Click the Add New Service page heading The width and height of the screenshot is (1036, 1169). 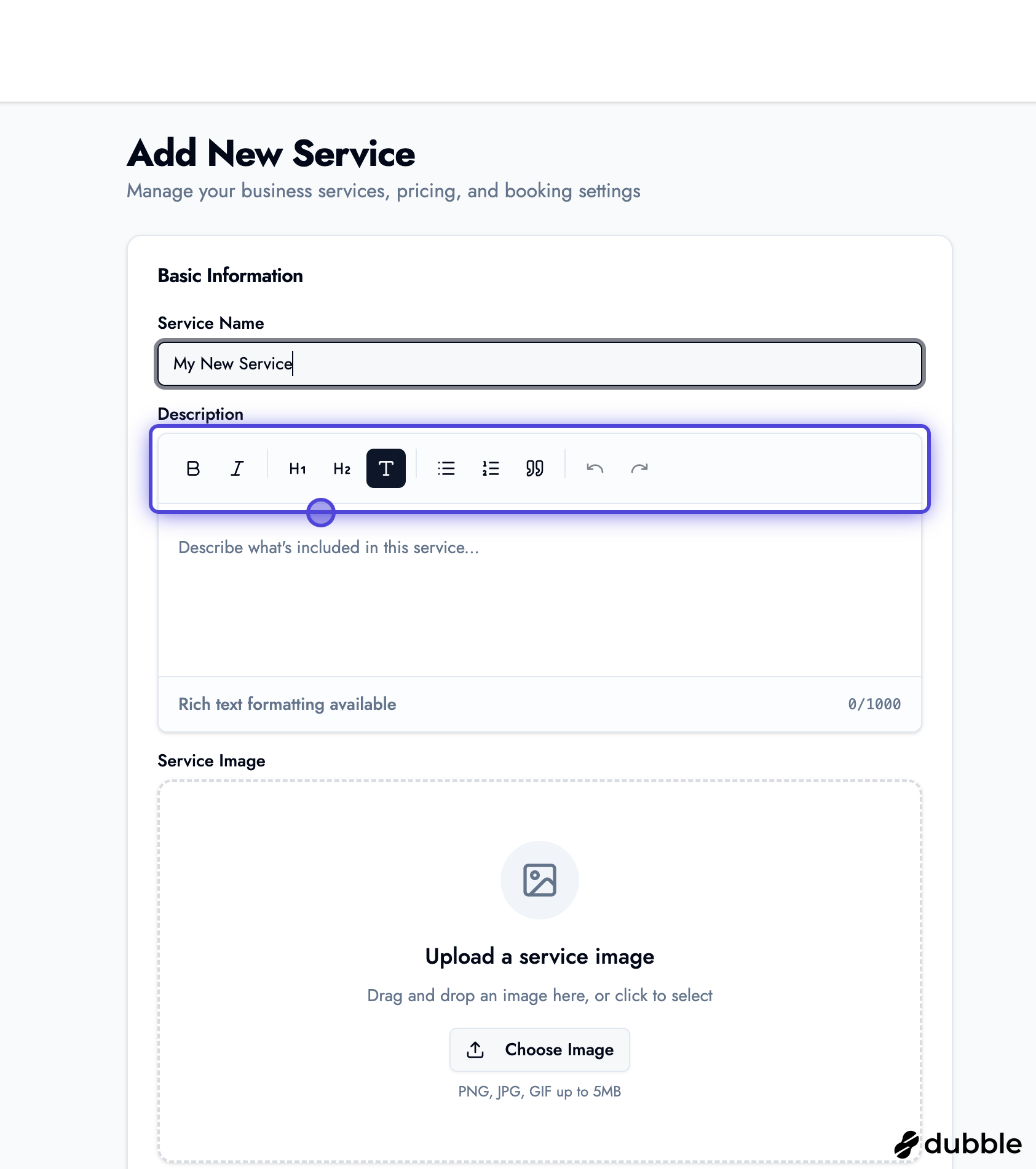click(271, 154)
